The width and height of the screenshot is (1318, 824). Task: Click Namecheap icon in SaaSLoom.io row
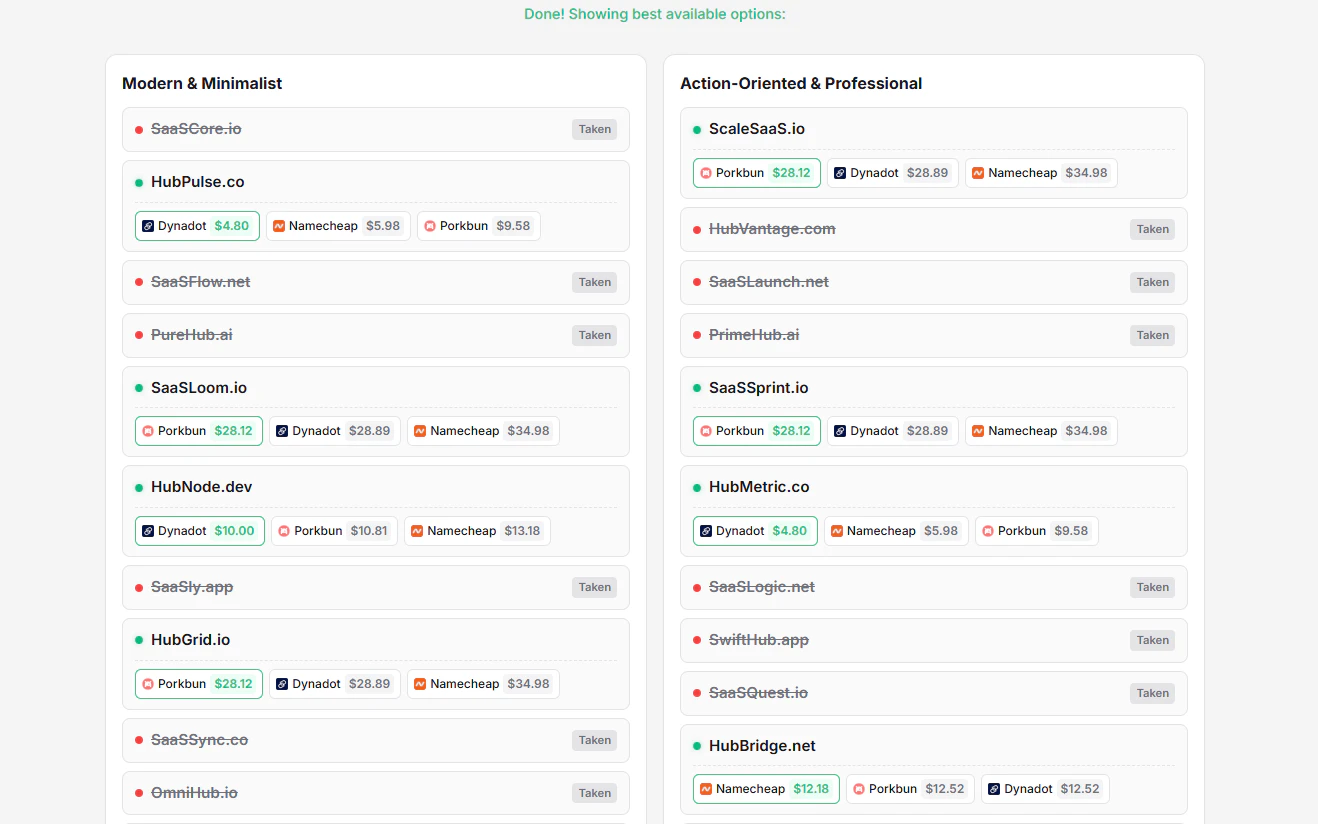pos(420,431)
